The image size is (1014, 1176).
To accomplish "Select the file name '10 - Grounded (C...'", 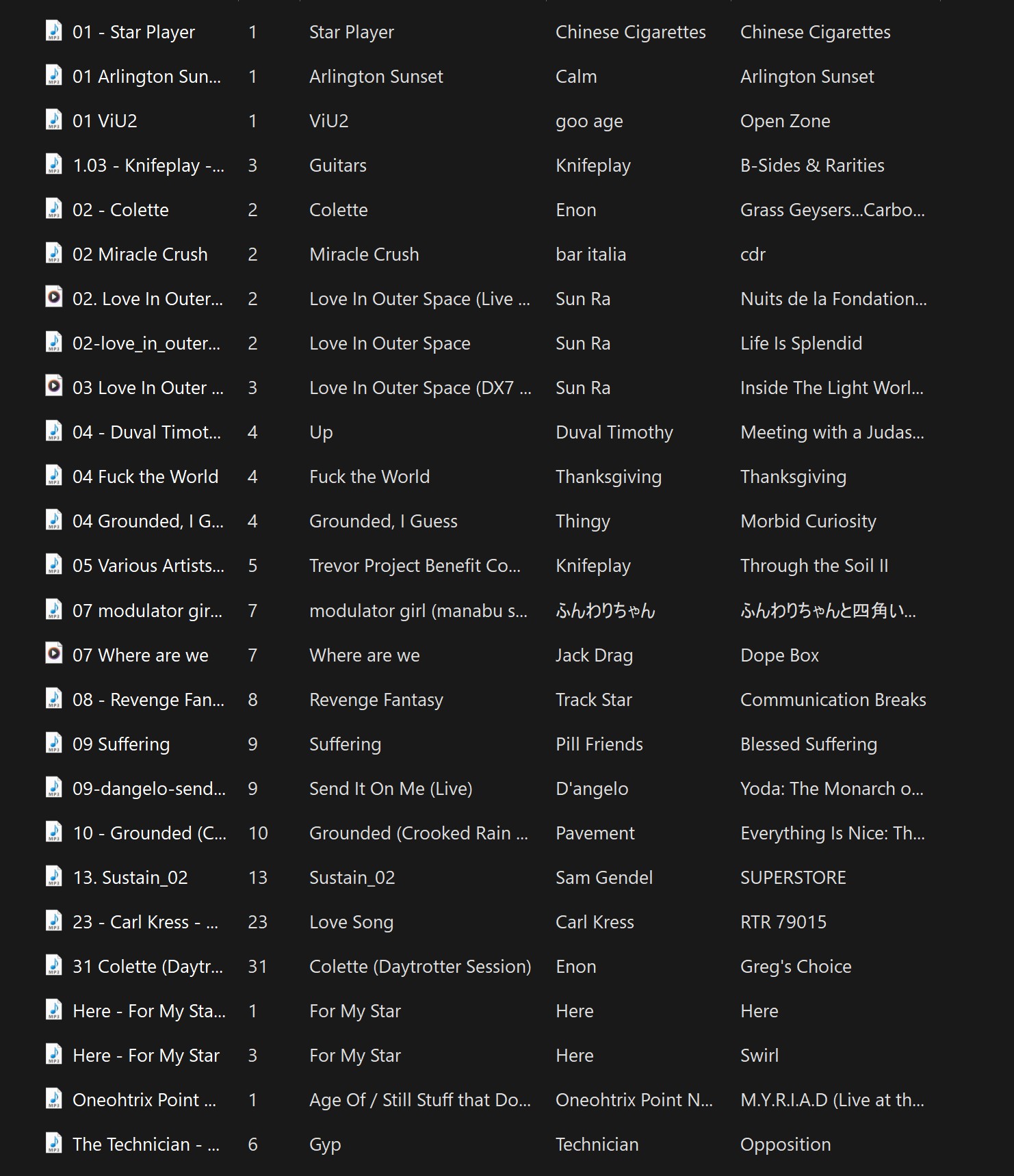I will pos(149,833).
